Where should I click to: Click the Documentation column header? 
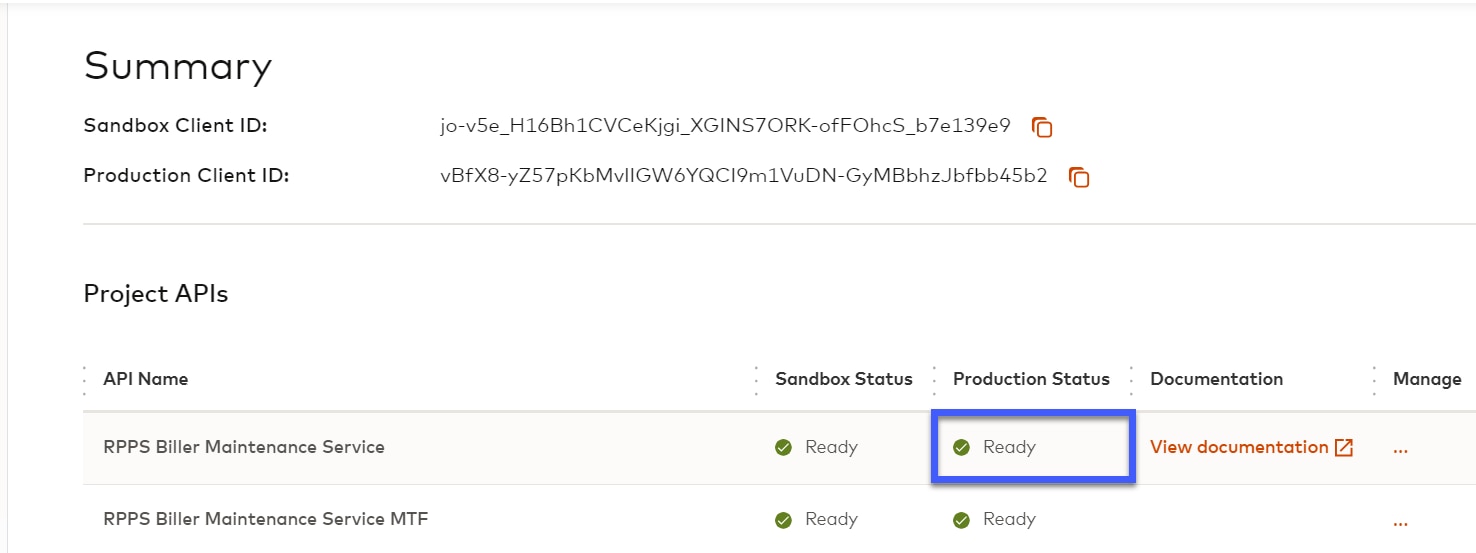1216,379
